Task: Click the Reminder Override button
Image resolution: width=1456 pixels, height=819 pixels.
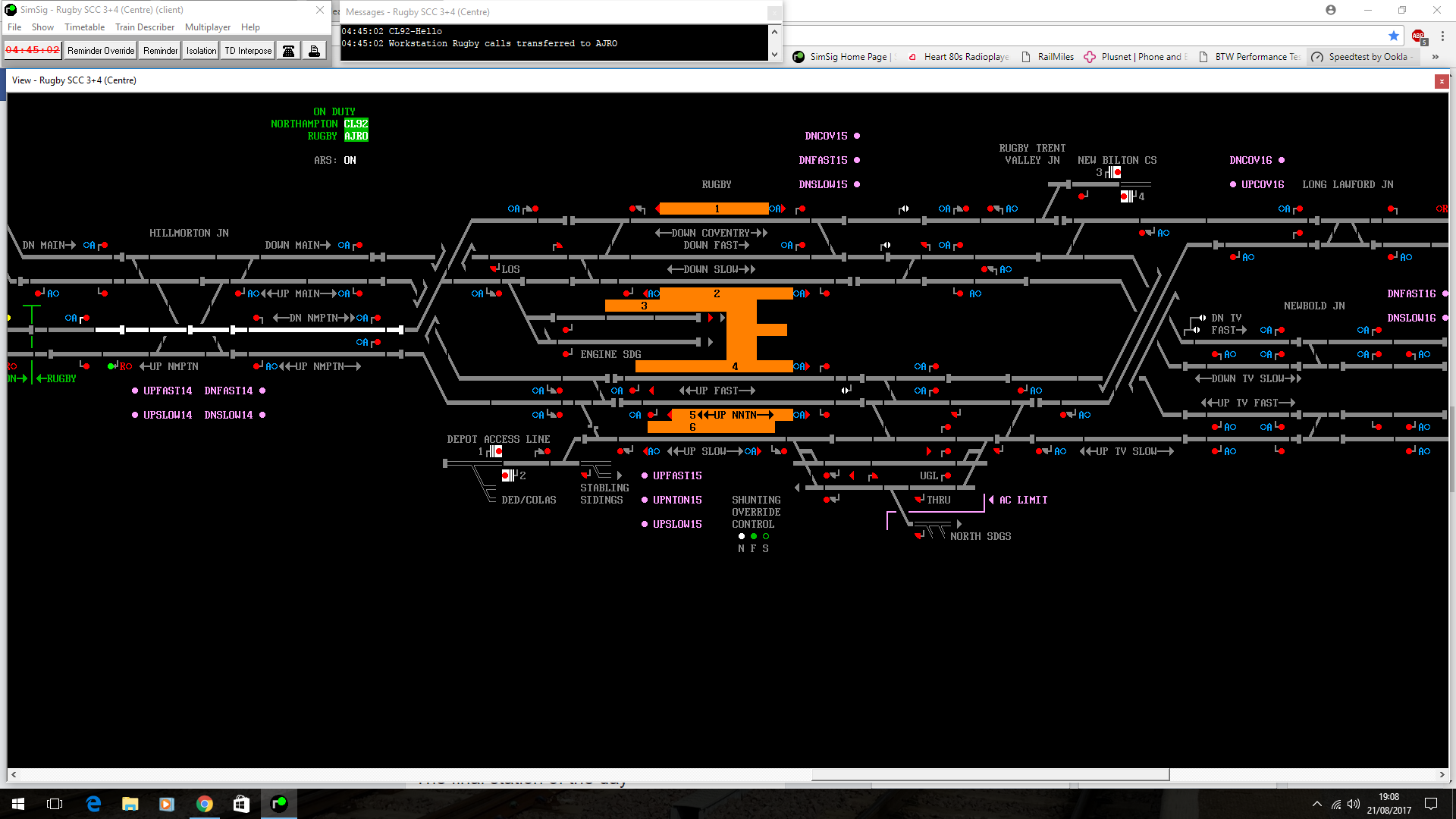Action: tap(101, 50)
